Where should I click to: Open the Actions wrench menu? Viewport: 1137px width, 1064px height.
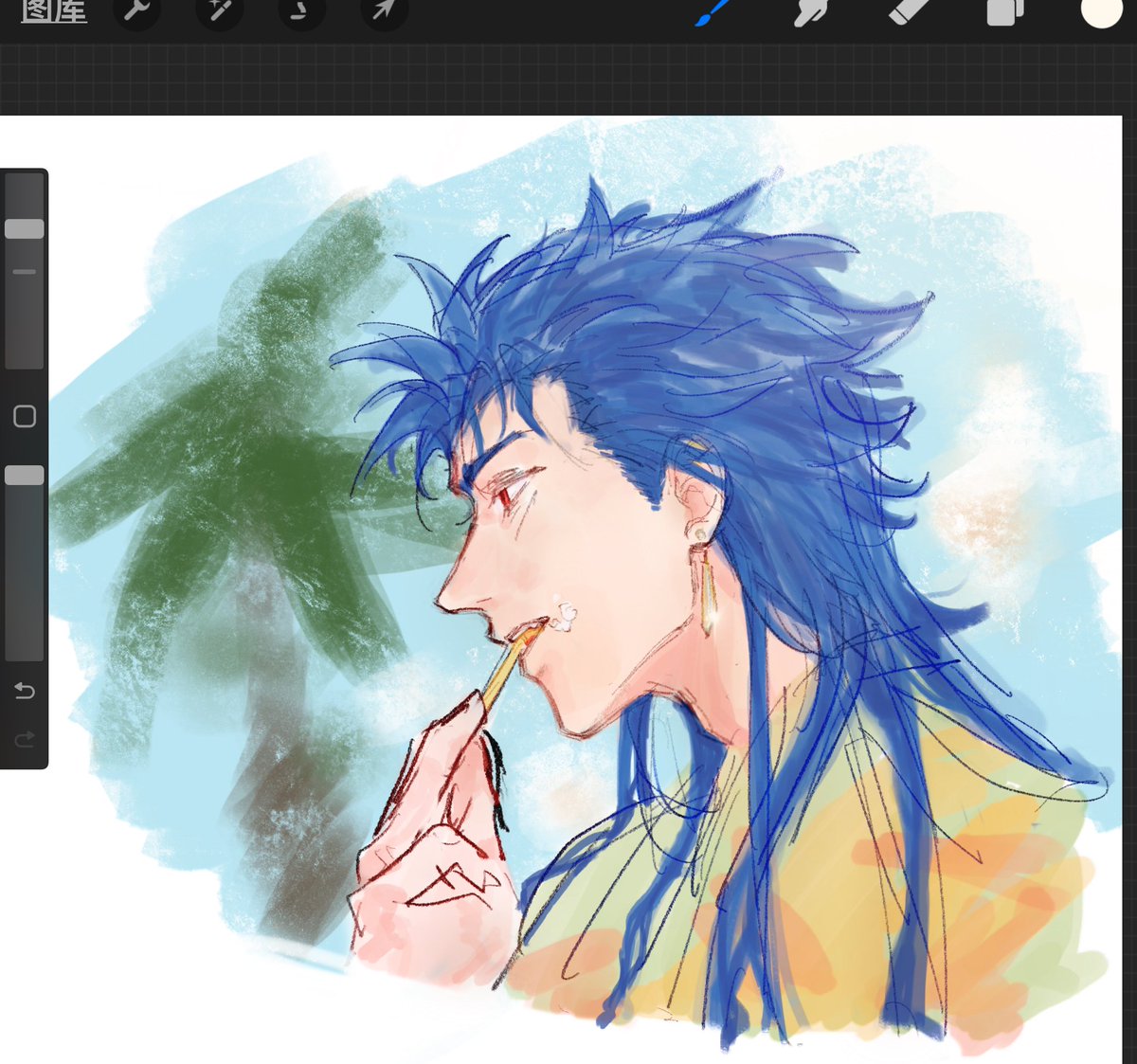click(x=136, y=10)
